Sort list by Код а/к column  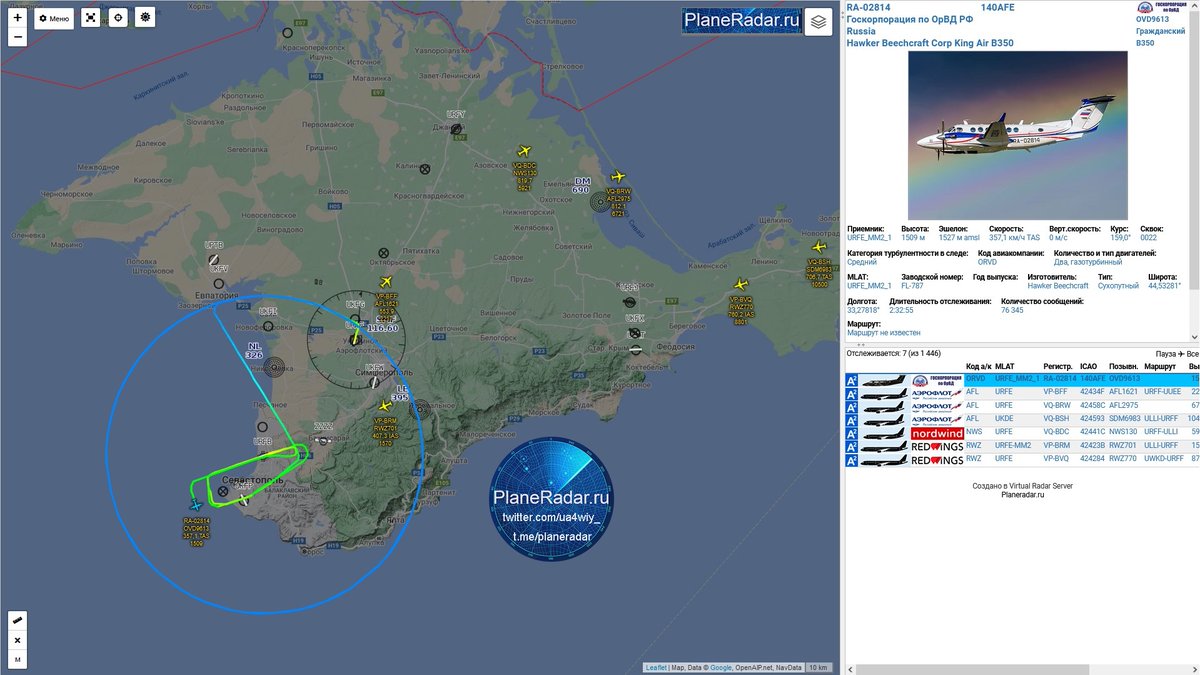(979, 367)
